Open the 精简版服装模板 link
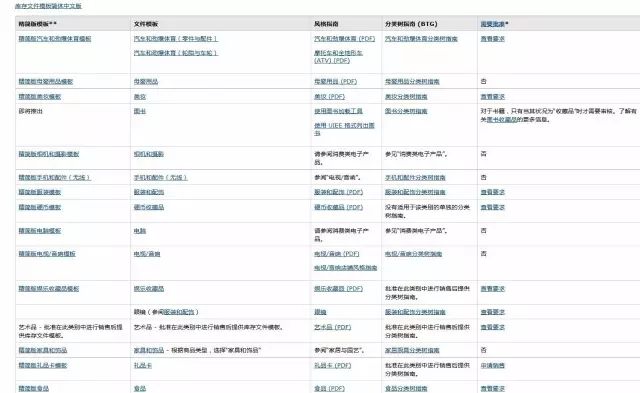 40,192
